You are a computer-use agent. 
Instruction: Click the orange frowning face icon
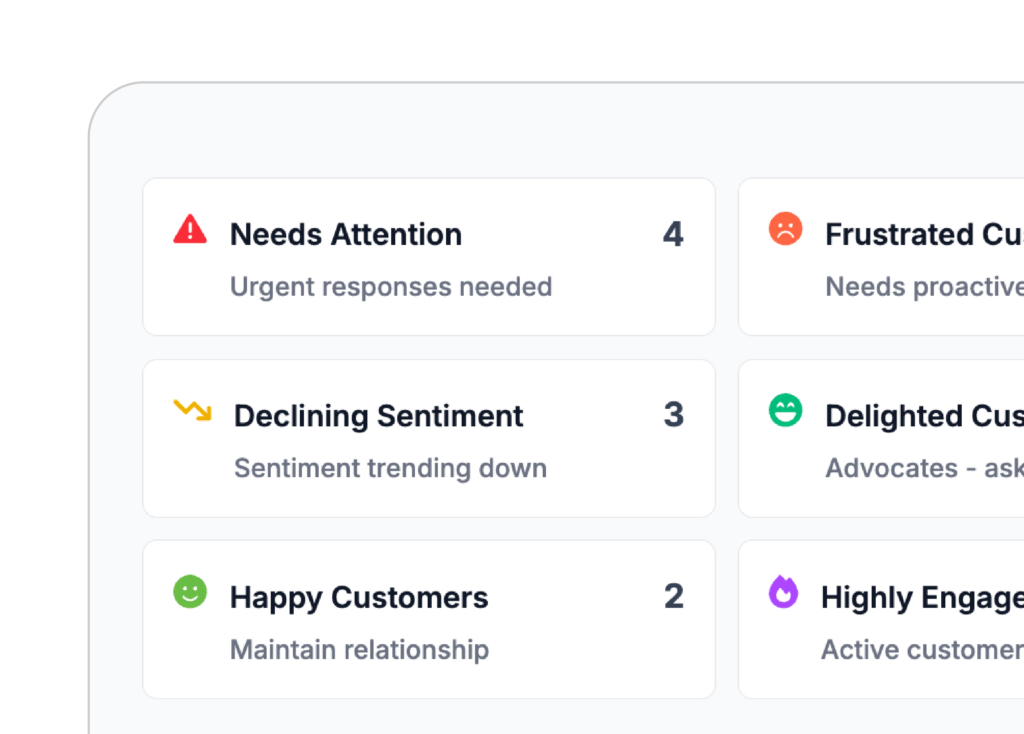(785, 229)
